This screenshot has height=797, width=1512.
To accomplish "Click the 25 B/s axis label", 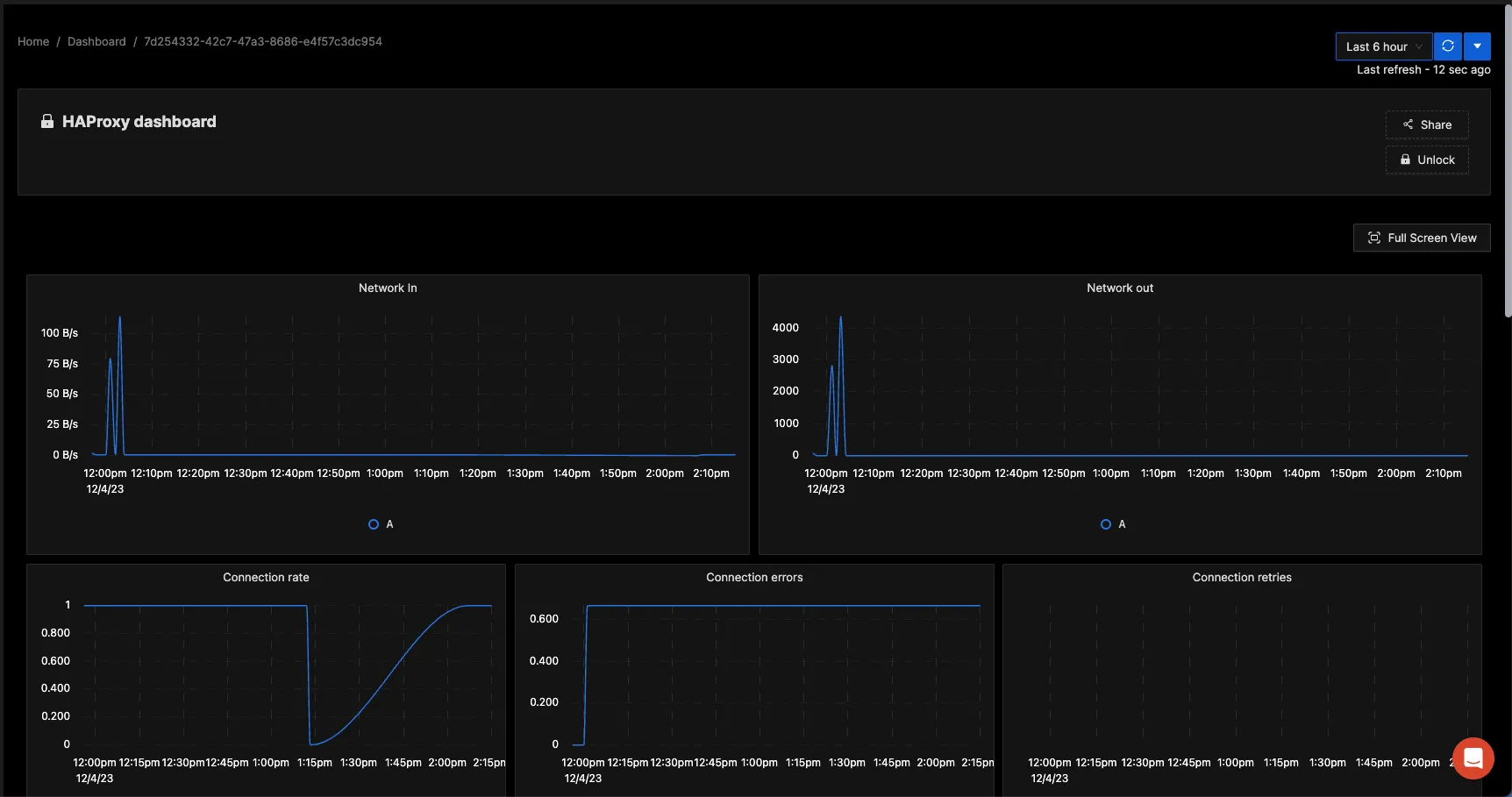I will (x=62, y=424).
